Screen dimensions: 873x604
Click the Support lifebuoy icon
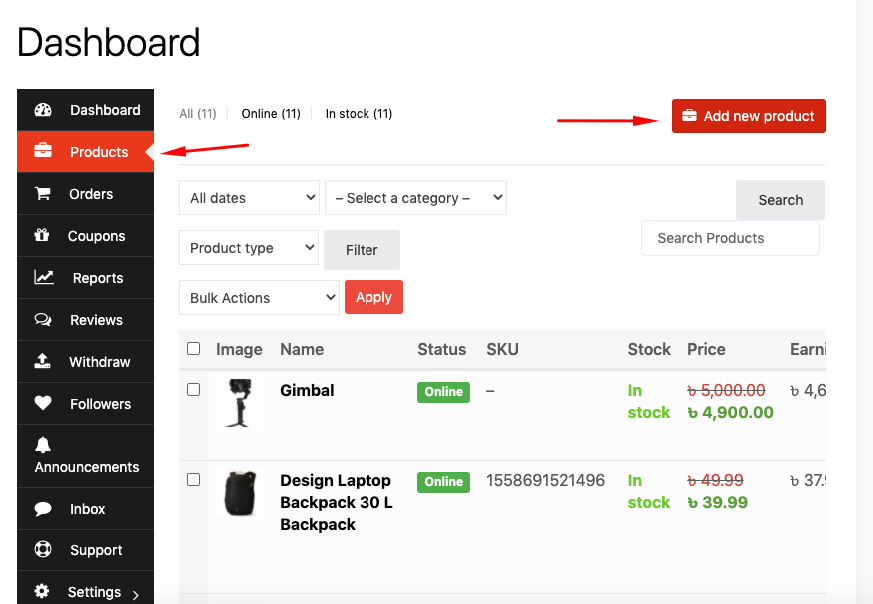point(43,549)
